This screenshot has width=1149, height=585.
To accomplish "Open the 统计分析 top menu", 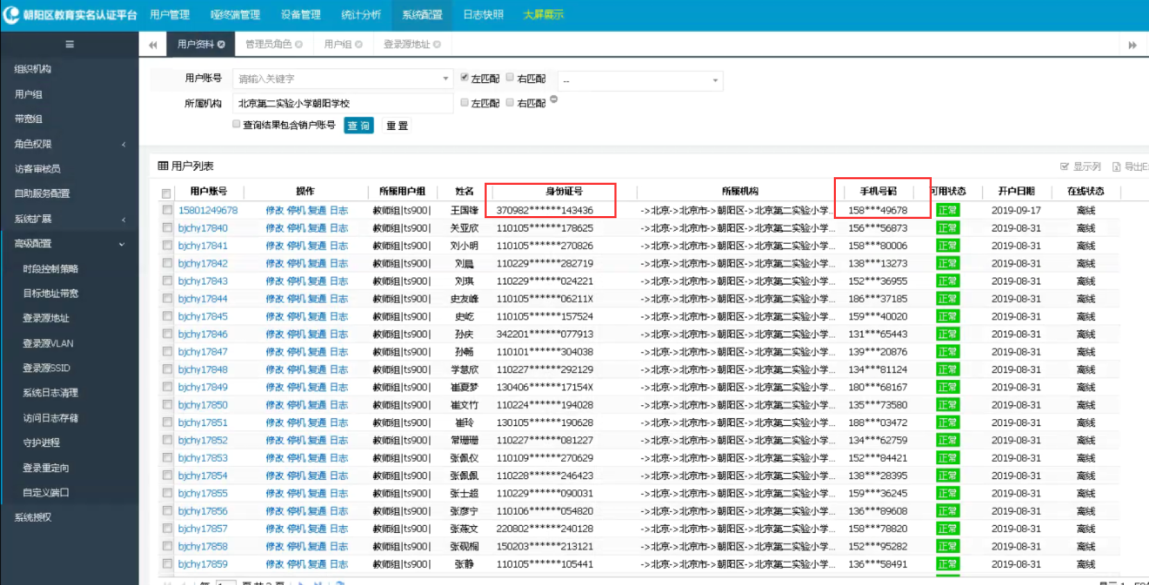I will tap(361, 15).
